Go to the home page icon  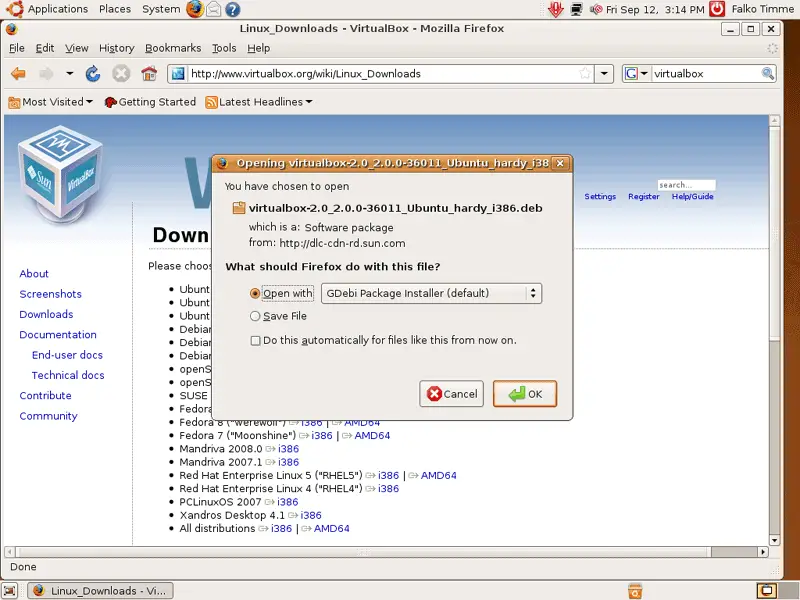point(149,74)
